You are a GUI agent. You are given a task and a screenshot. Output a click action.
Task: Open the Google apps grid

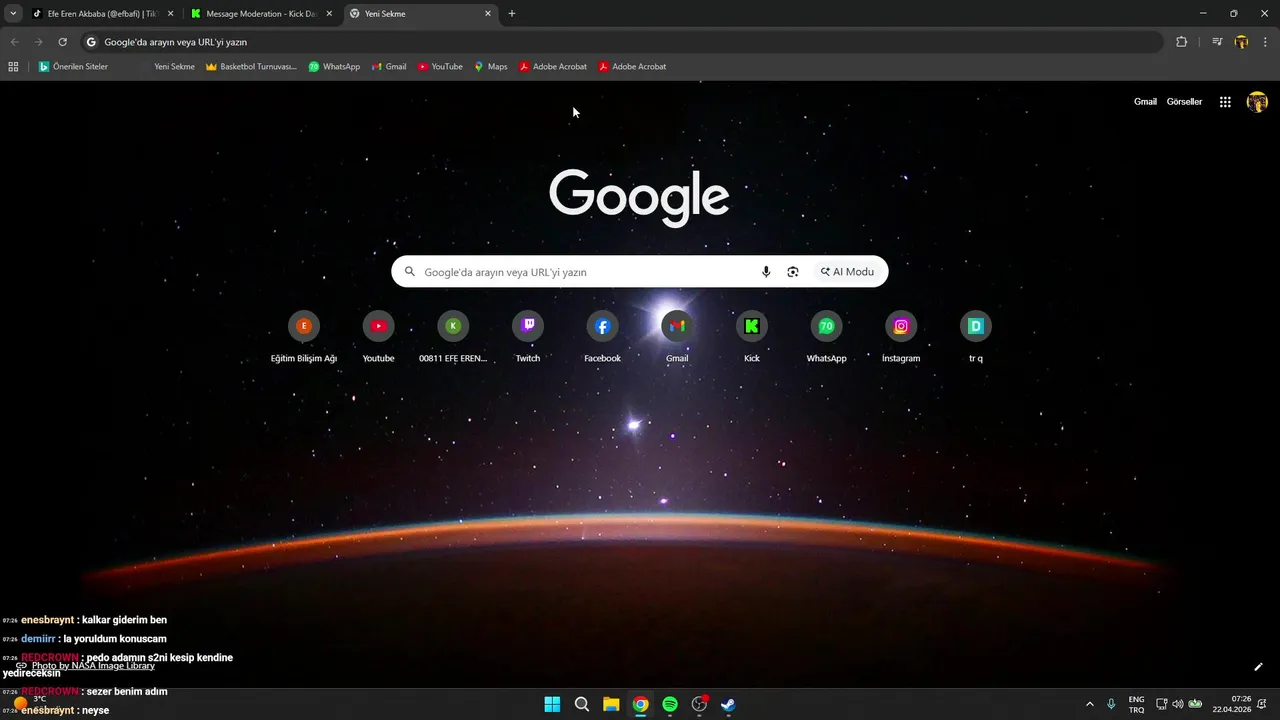click(x=1225, y=102)
